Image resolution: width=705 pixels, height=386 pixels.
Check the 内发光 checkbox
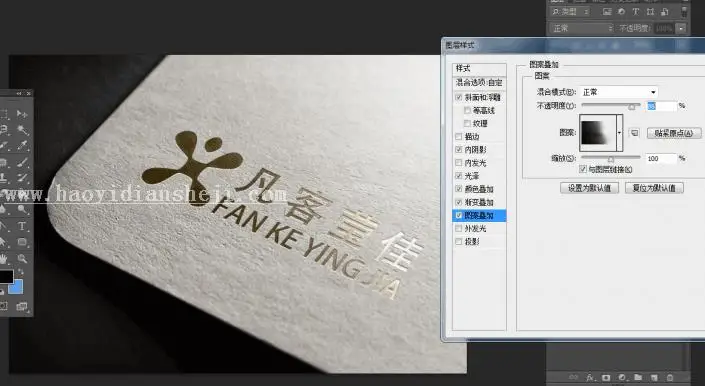pos(459,163)
